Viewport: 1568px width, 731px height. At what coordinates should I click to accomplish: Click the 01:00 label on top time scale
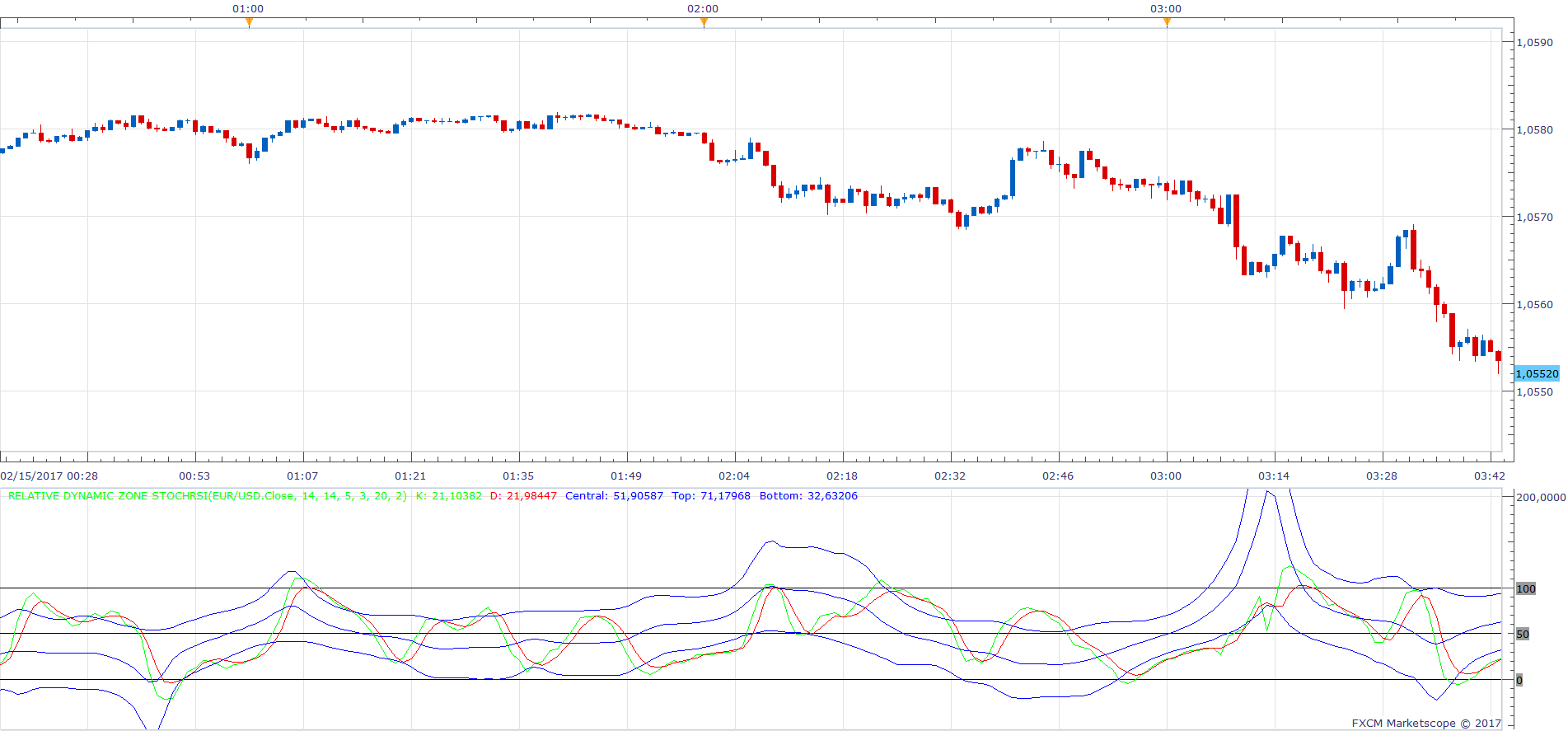point(248,8)
